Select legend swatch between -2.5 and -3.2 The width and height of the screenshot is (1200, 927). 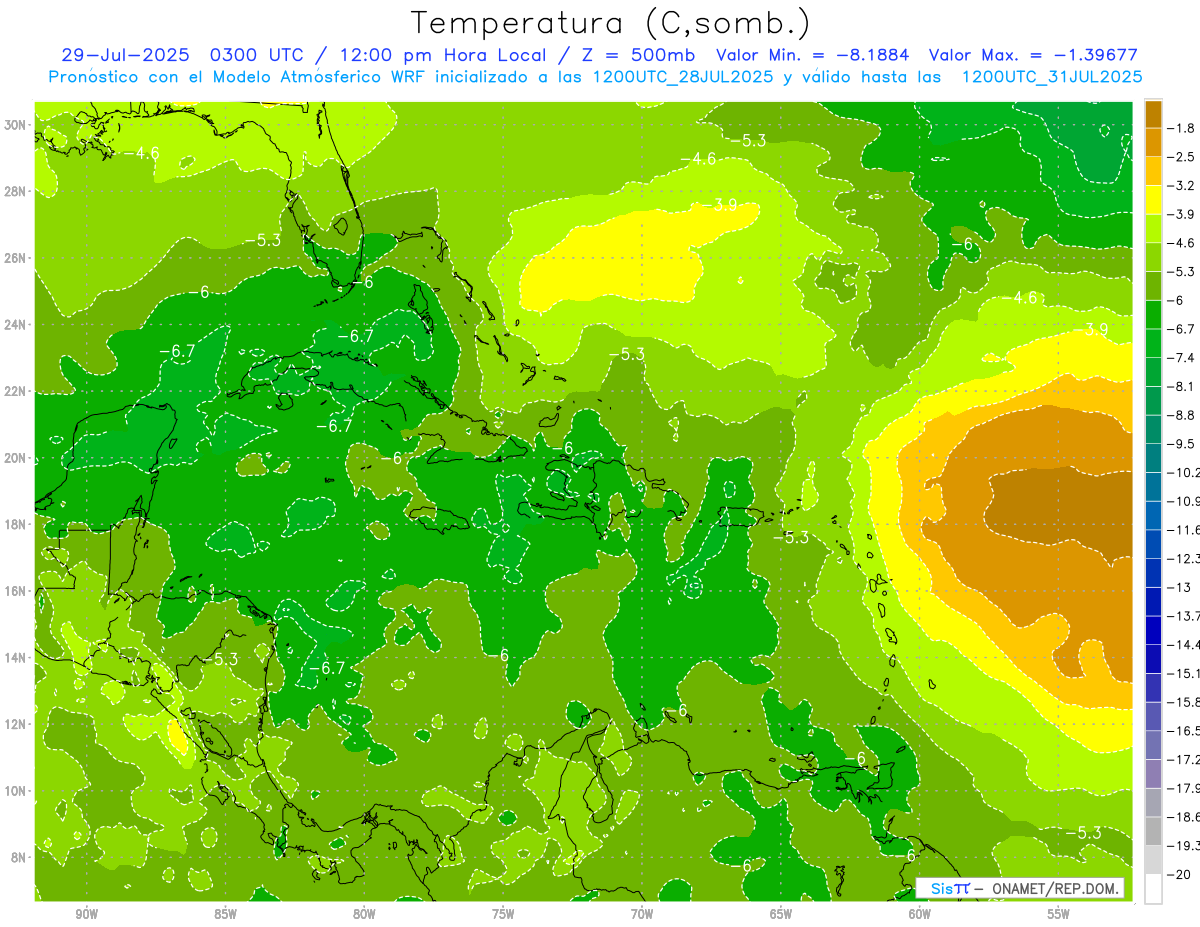click(1153, 170)
